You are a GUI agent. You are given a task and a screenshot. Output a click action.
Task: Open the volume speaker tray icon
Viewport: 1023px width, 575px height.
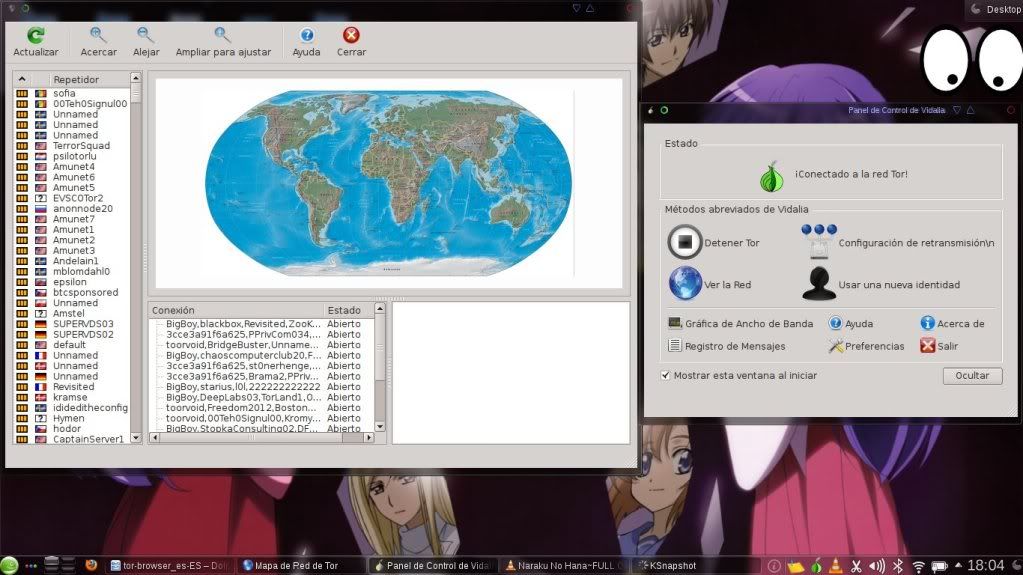[877, 566]
